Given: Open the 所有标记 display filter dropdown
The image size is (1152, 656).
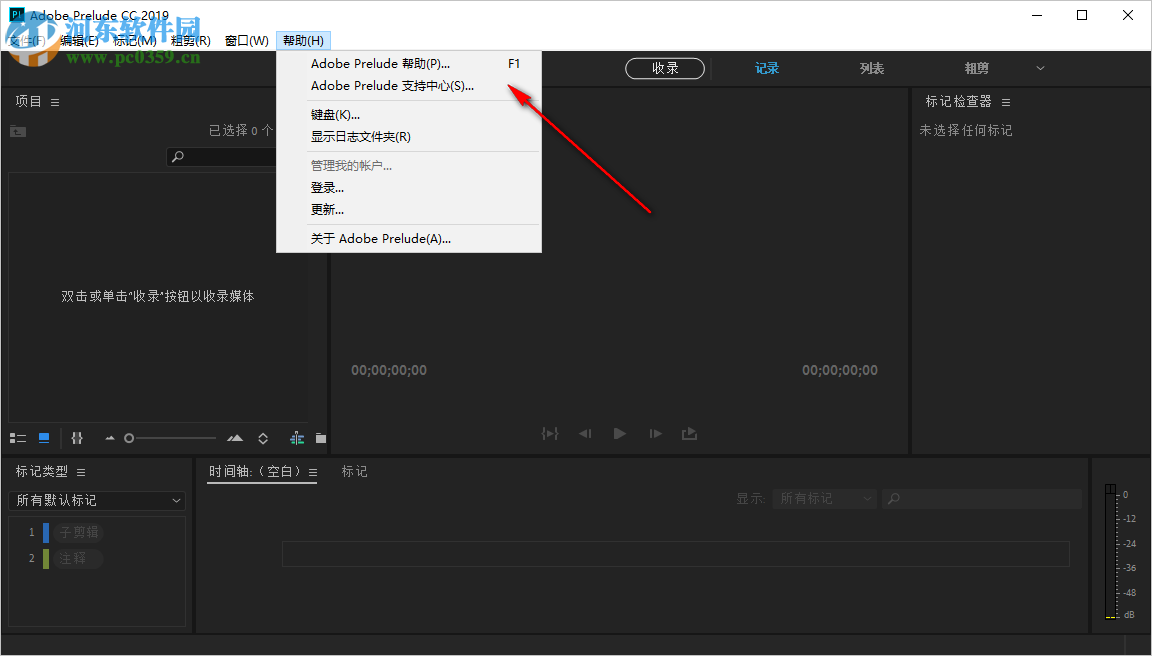Looking at the screenshot, I should [x=823, y=498].
